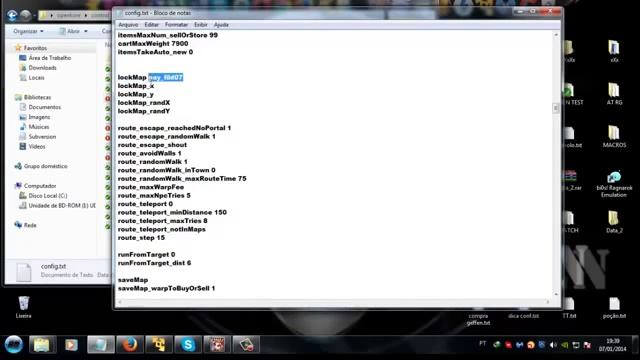The width and height of the screenshot is (640, 360).
Task: Click the highlighted lockMap value pay_fild07
Action: coord(166,77)
